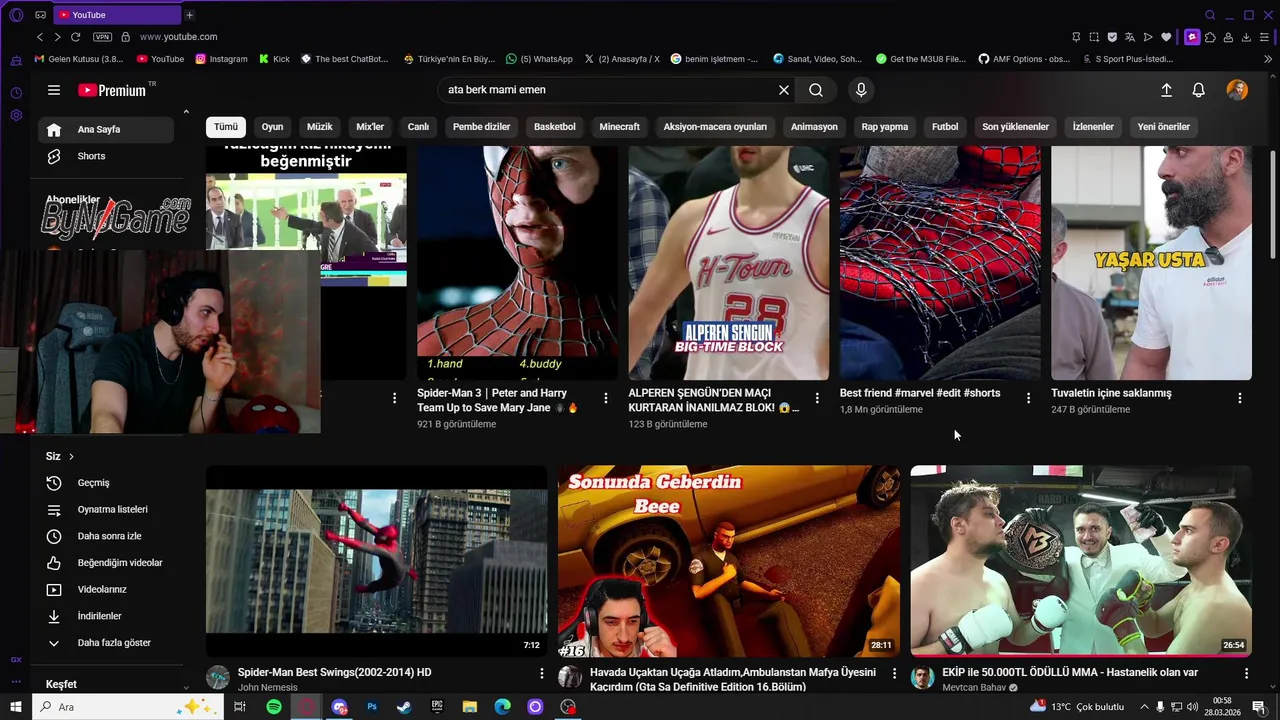Click the YouTube Premium logo
1280x720 pixels.
click(113, 90)
